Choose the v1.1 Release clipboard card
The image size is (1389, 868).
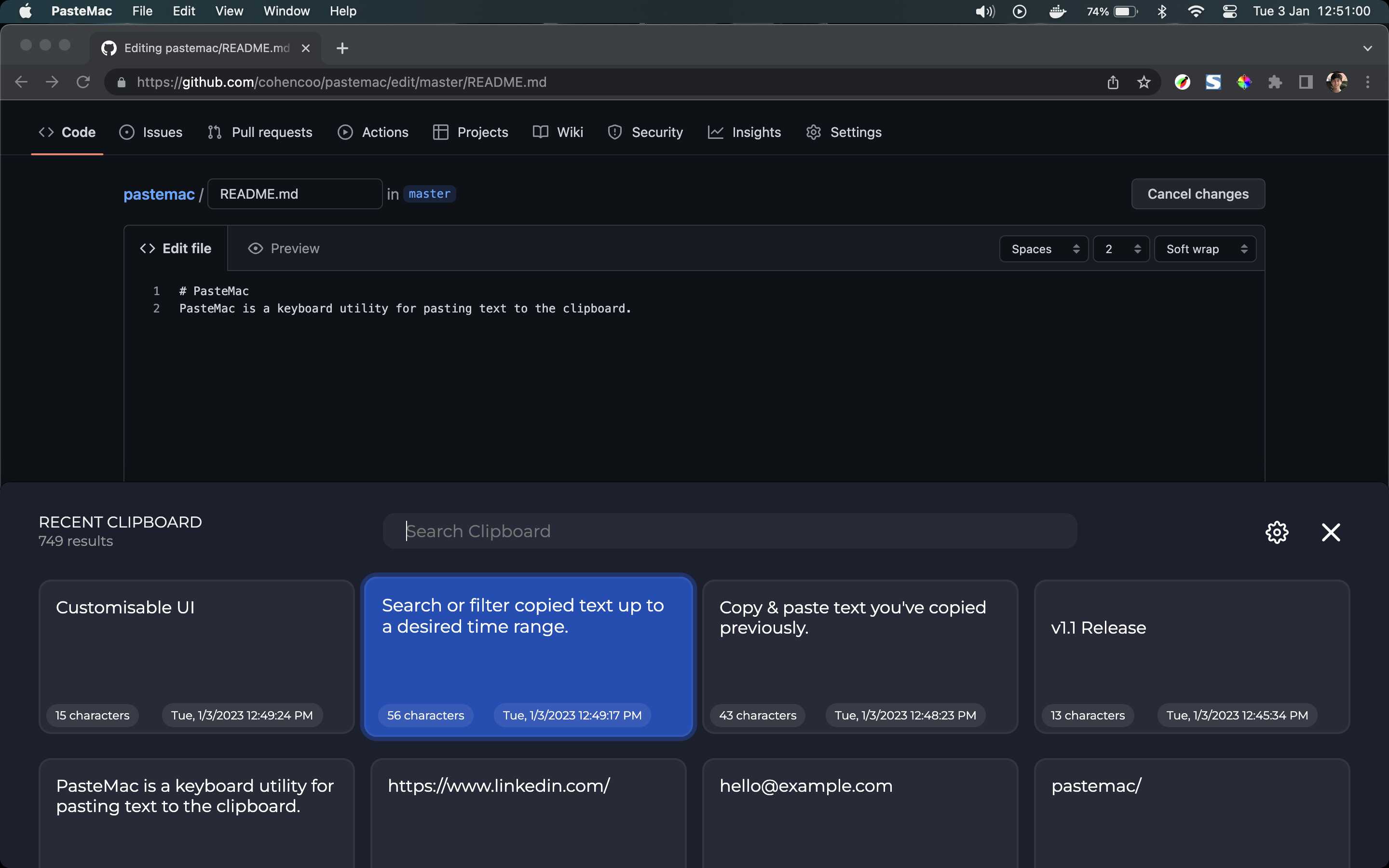[1192, 656]
